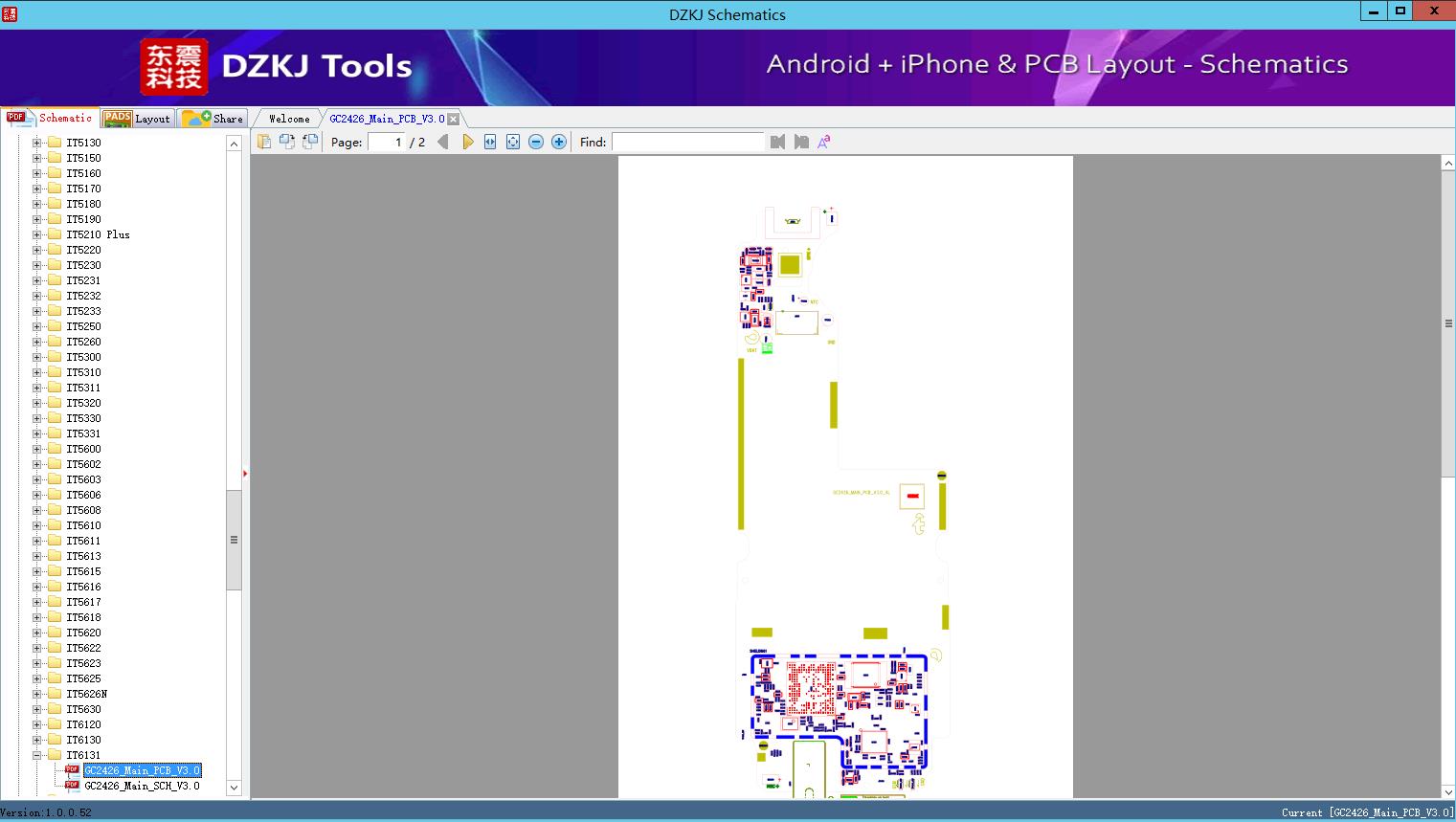Select the IT5620 tree item
Image resolution: width=1456 pixels, height=822 pixels.
(83, 633)
